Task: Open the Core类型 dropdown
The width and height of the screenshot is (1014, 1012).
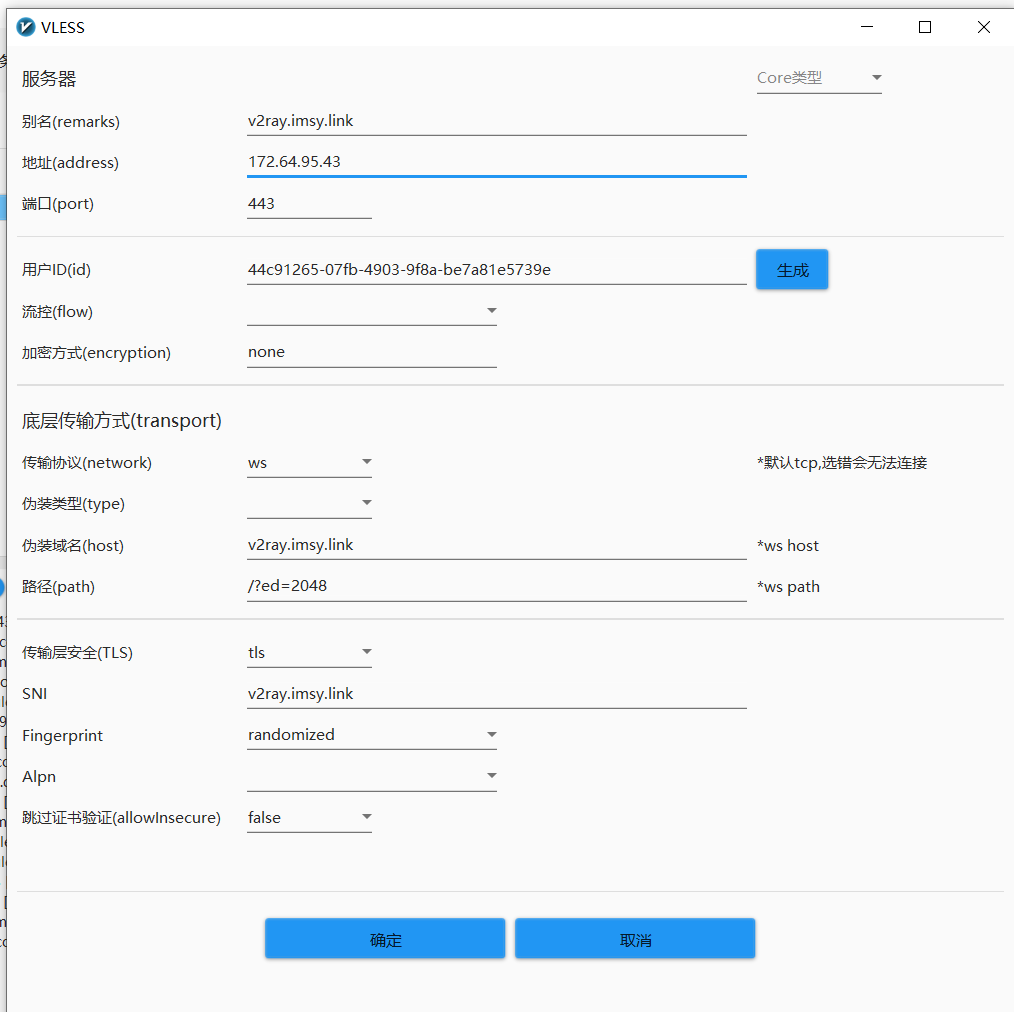Action: [x=819, y=78]
